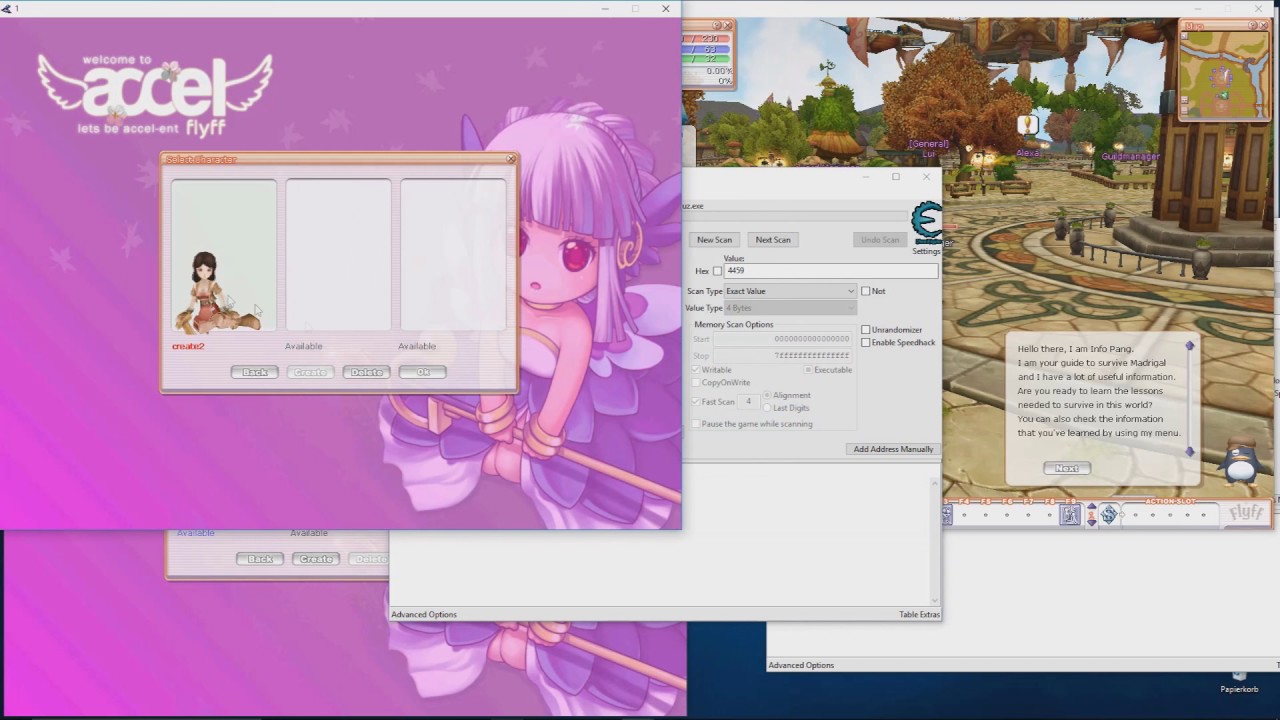
Task: Click the Guildmanager NPC name
Action: pos(1130,157)
